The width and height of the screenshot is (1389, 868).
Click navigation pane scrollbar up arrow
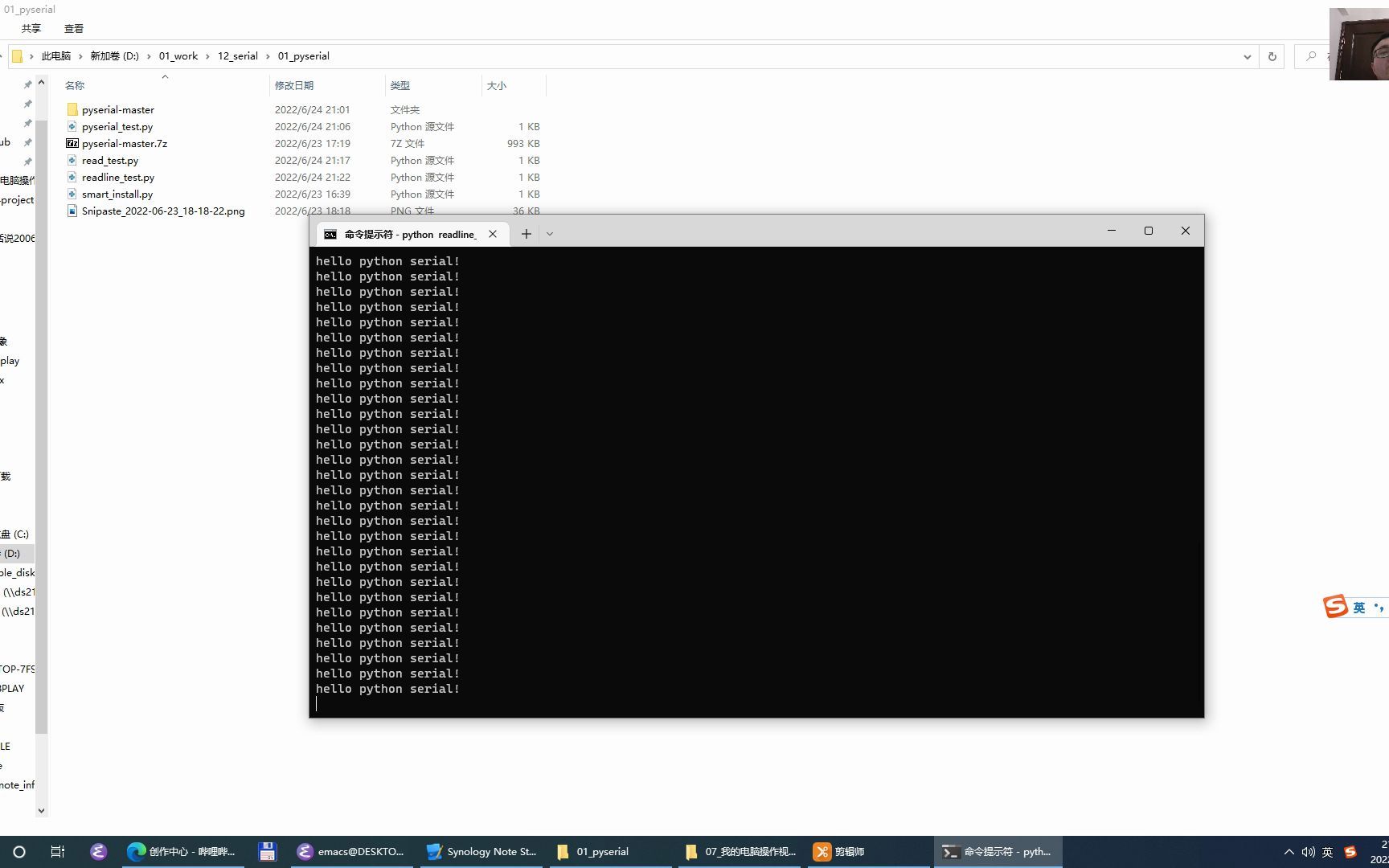point(42,82)
